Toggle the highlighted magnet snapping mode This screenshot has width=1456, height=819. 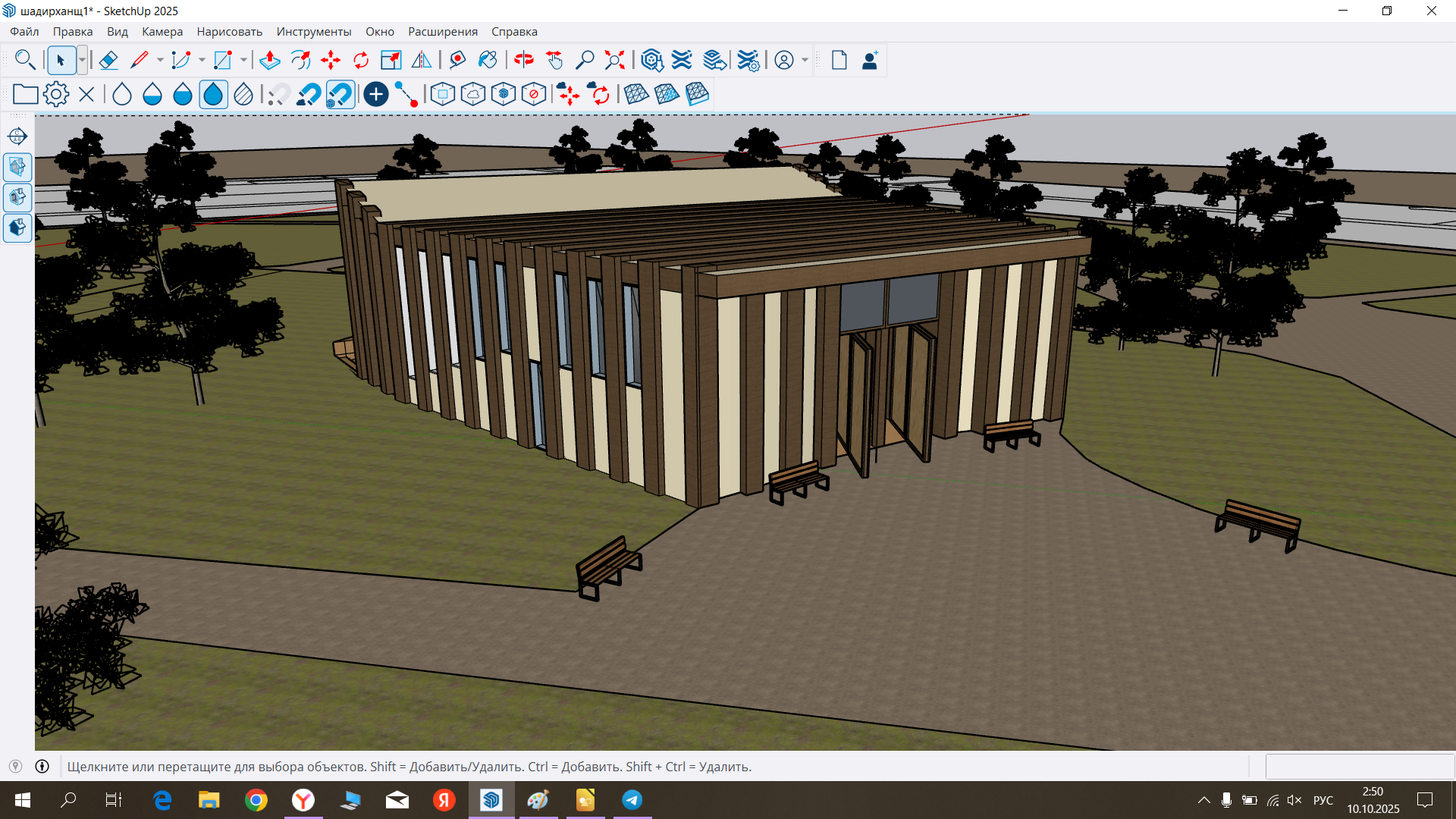click(340, 94)
